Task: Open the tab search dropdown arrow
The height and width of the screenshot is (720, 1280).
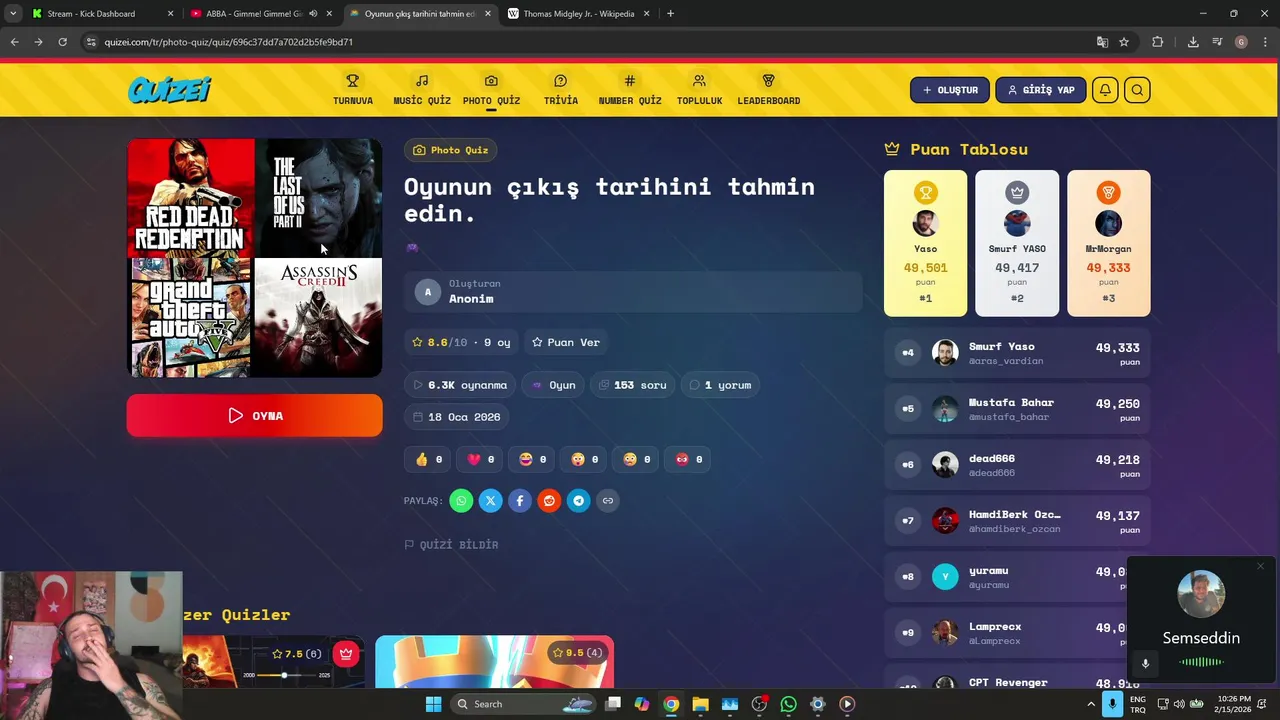Action: coord(13,14)
